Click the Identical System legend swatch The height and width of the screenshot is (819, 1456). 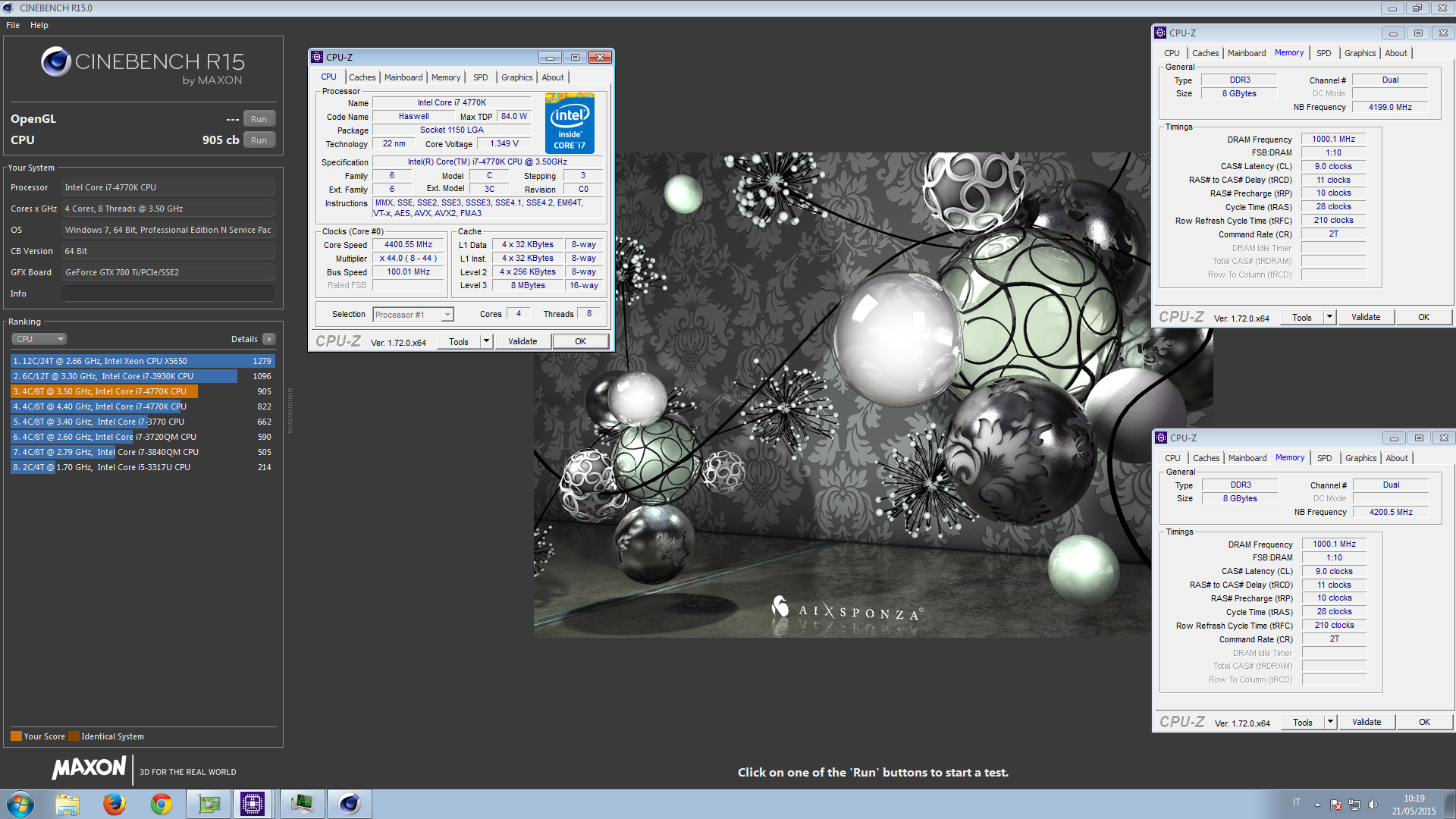click(74, 736)
